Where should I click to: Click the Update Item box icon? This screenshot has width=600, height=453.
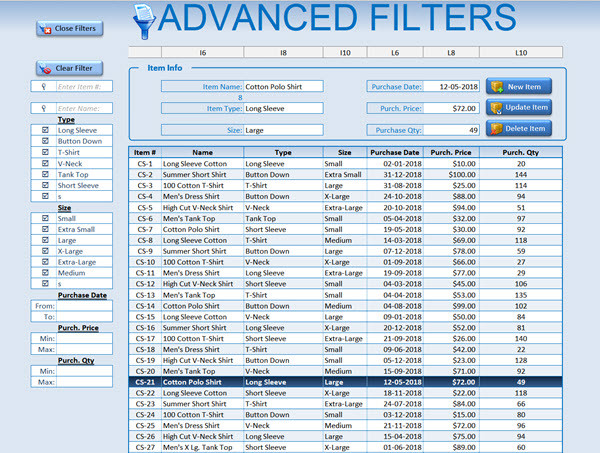[x=497, y=107]
